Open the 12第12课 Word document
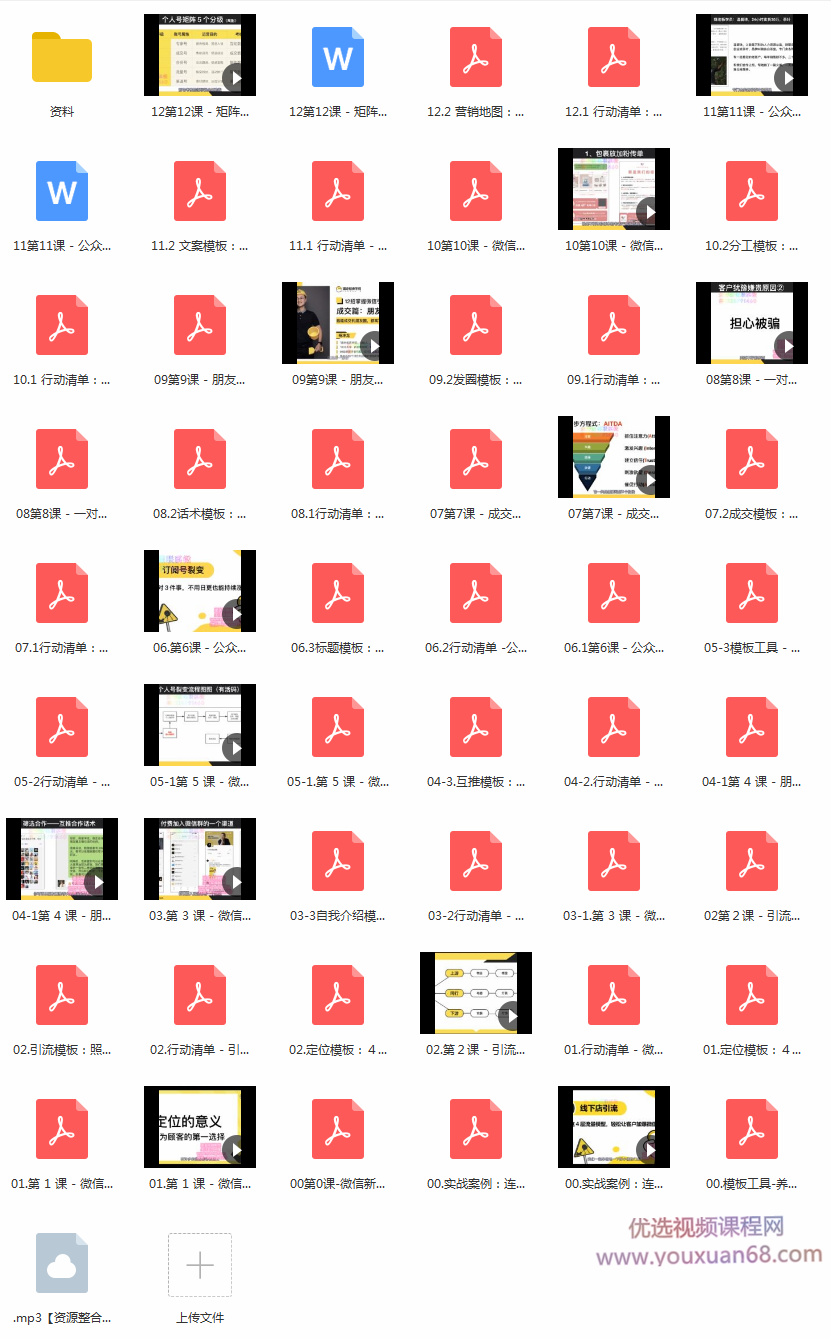Screen dimensions: 831x1339 (x=338, y=57)
